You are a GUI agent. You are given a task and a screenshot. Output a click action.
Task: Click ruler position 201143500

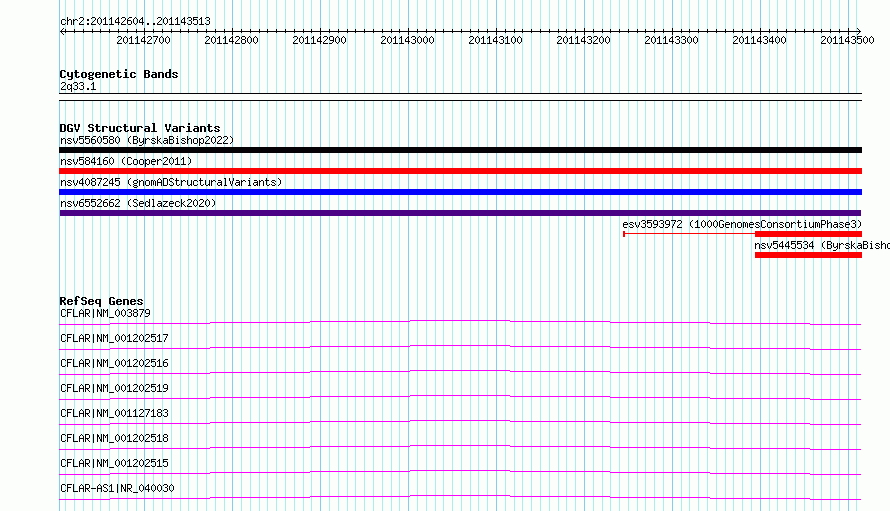[847, 40]
